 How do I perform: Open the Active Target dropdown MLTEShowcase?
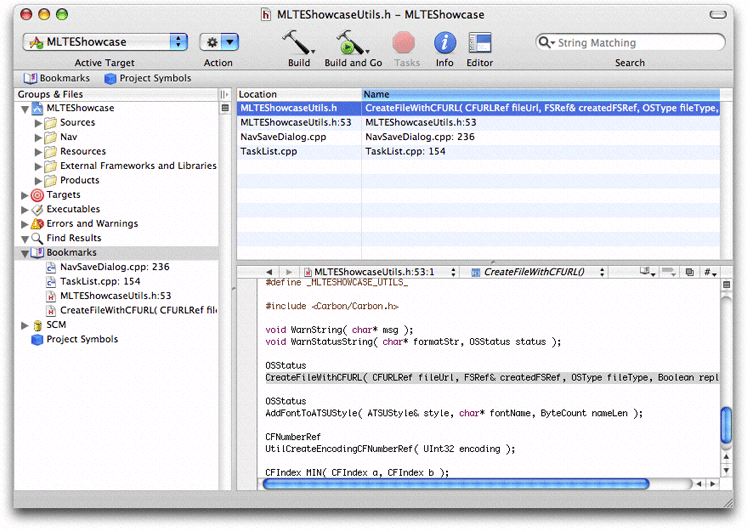[x=105, y=42]
